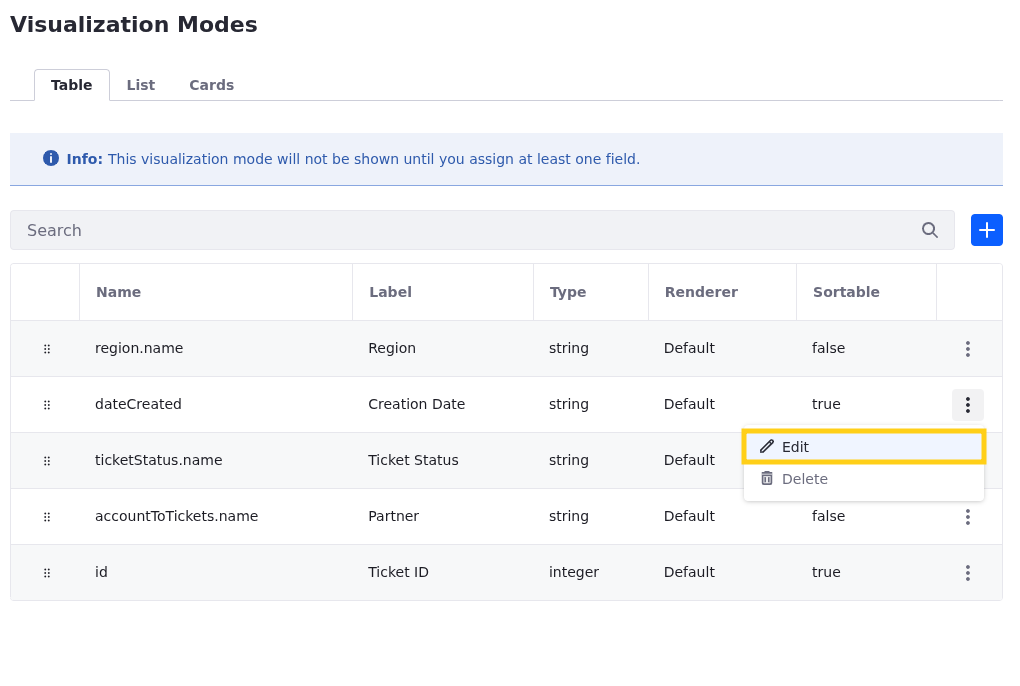The height and width of the screenshot is (686, 1020).
Task: Click the search magnifier icon
Action: [x=930, y=230]
